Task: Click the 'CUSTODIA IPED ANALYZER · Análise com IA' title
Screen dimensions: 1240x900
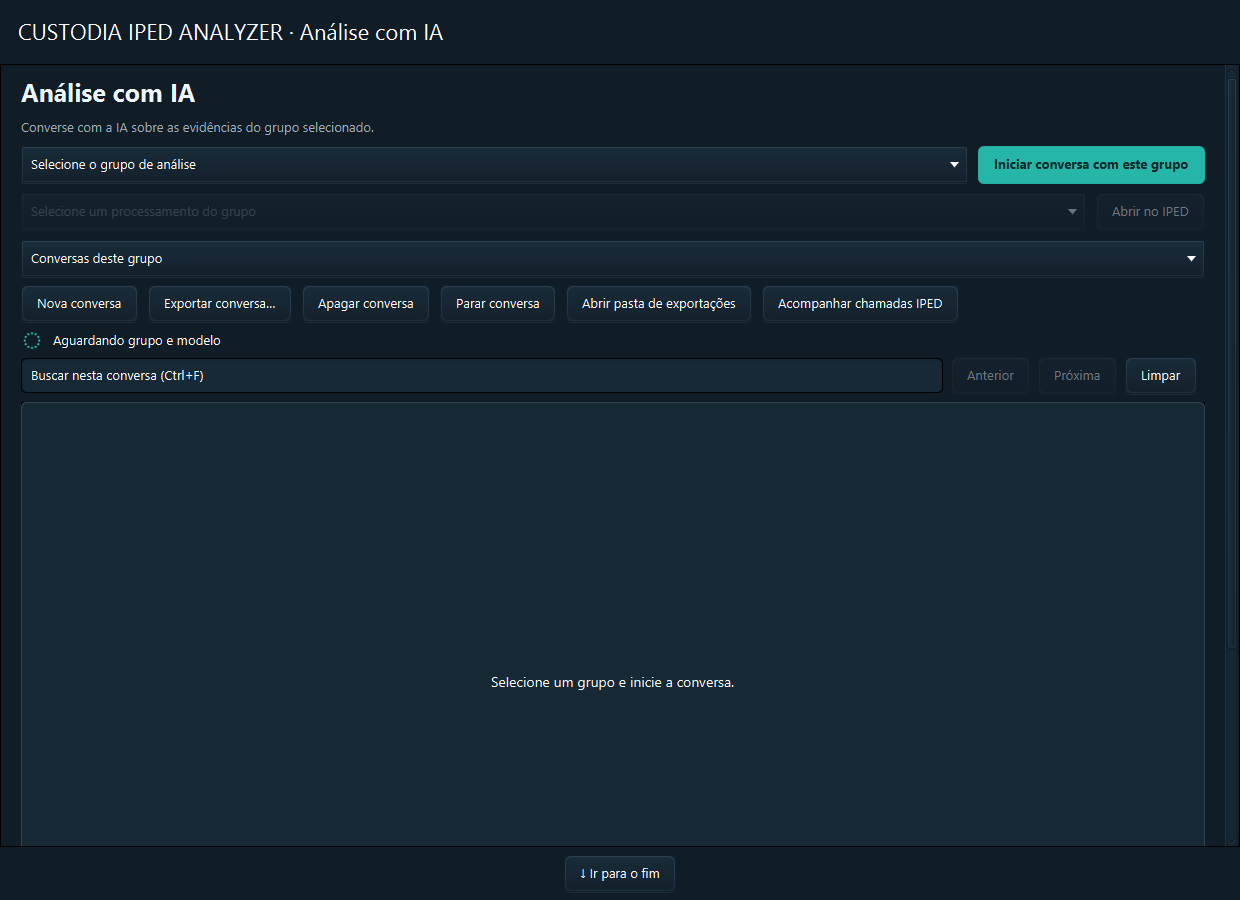Action: (x=231, y=32)
